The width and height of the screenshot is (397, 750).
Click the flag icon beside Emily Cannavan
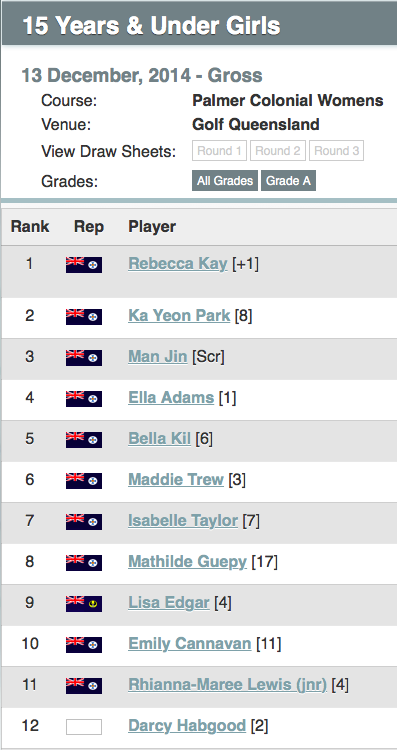pyautogui.click(x=84, y=645)
